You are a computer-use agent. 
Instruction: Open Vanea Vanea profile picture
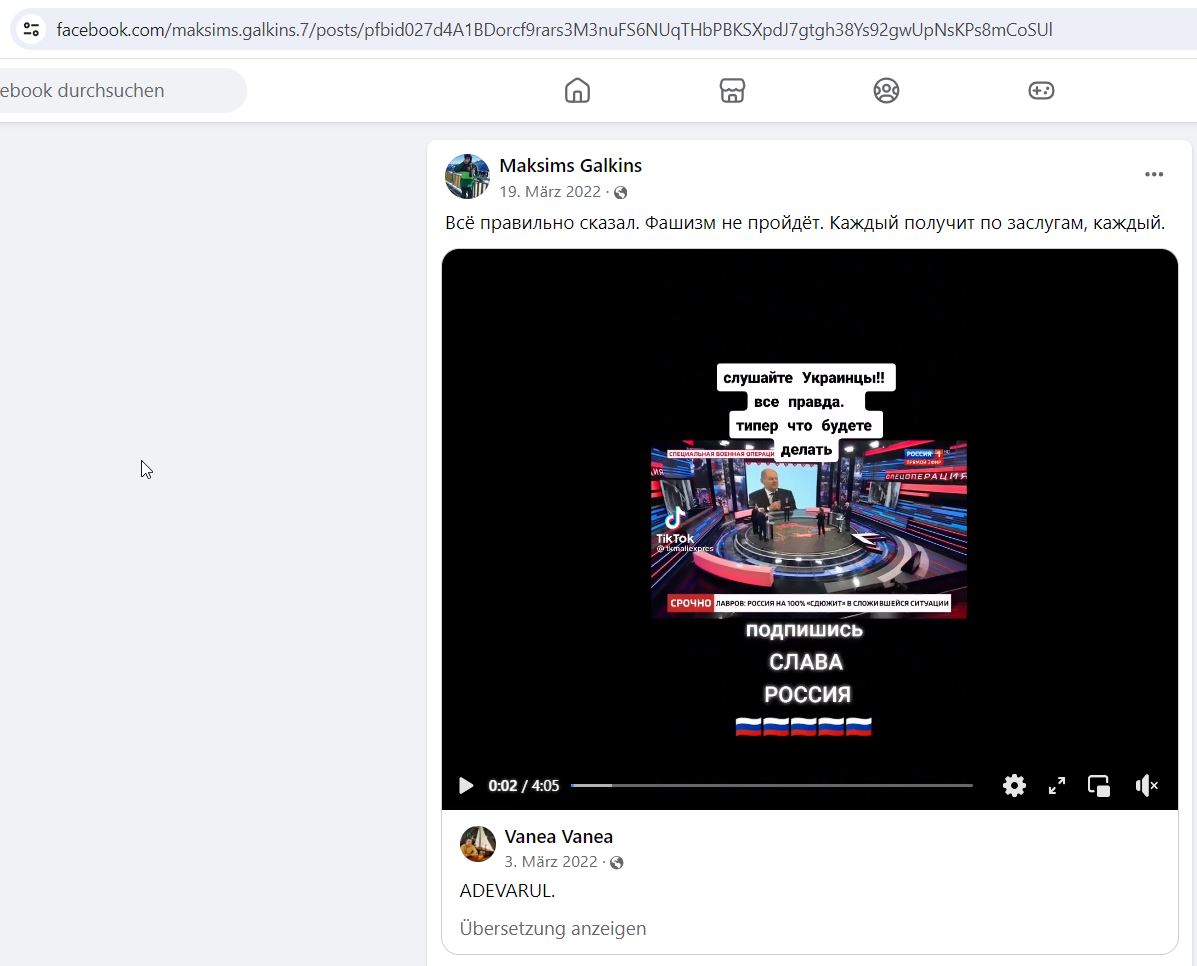click(478, 844)
